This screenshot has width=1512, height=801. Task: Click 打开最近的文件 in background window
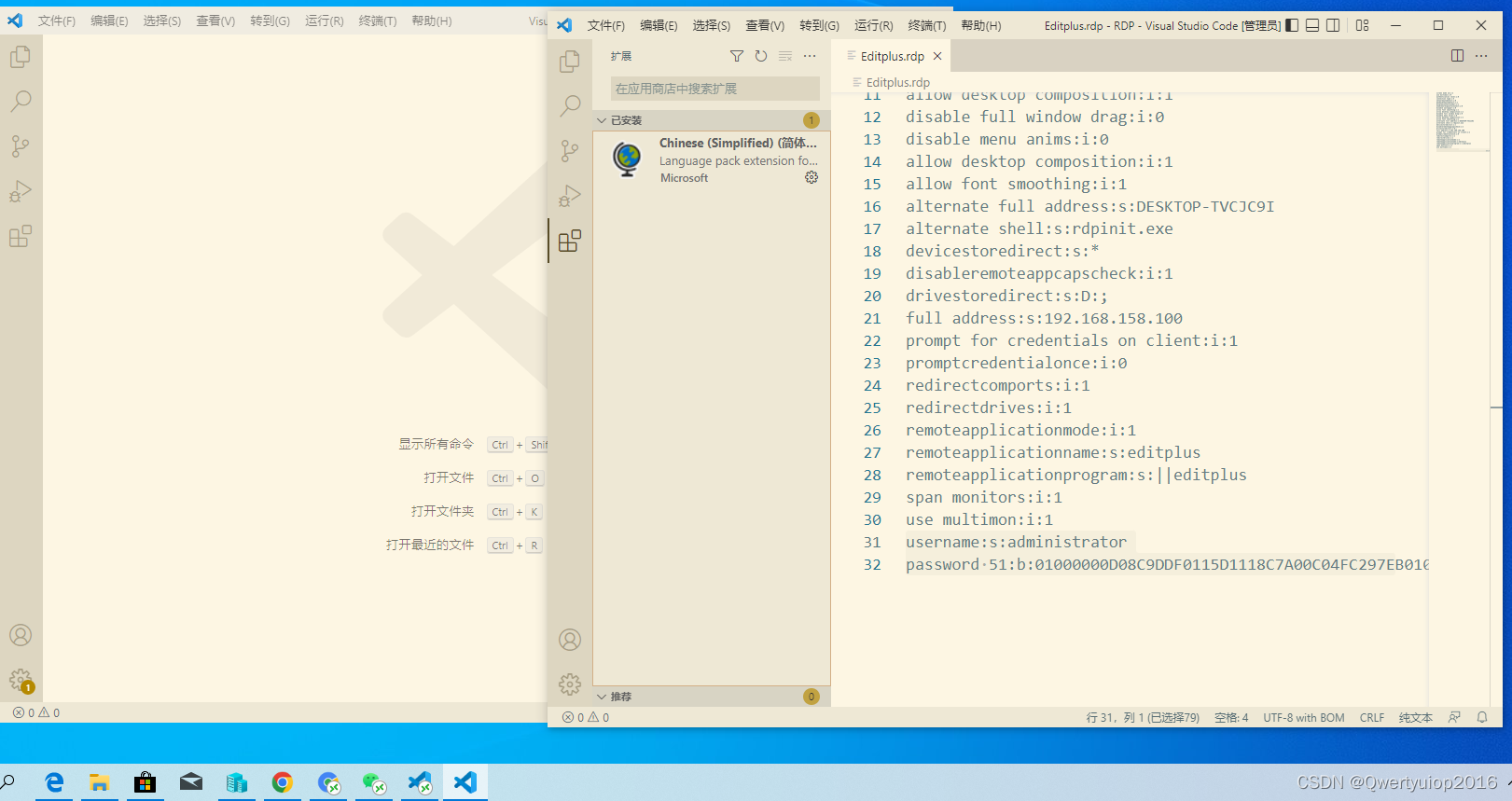[x=430, y=545]
